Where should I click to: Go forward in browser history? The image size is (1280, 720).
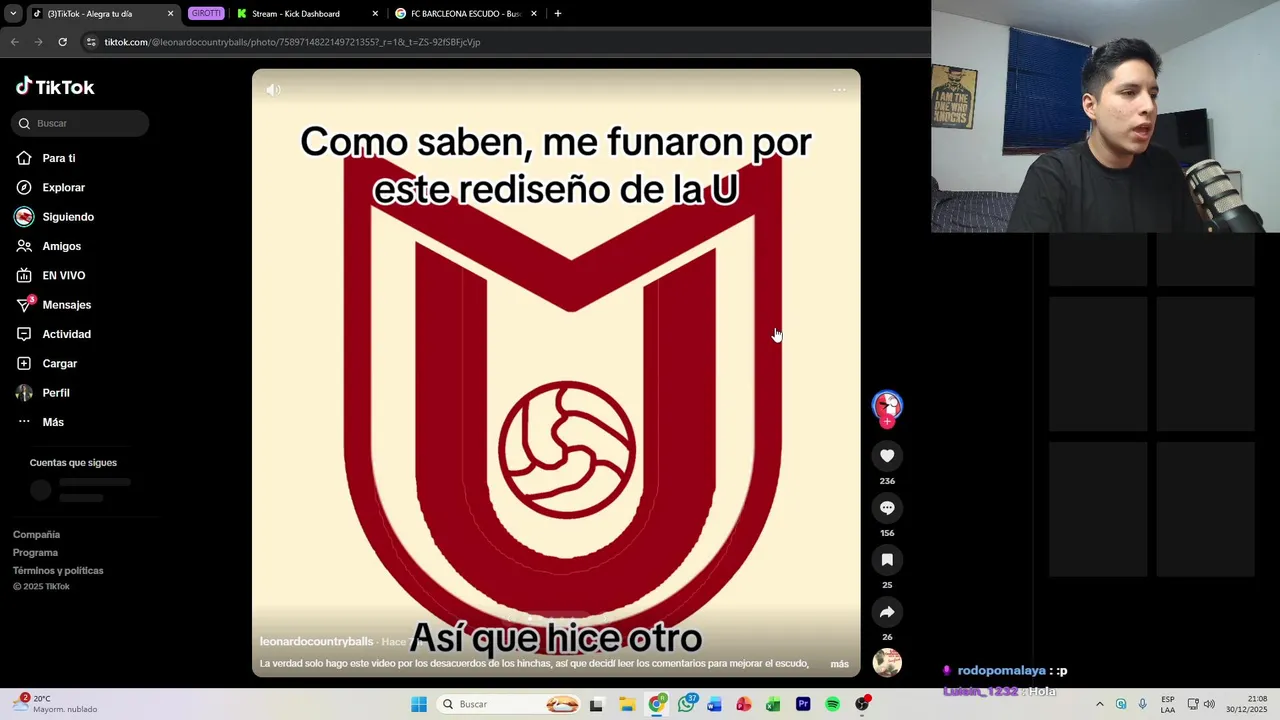pos(38,42)
